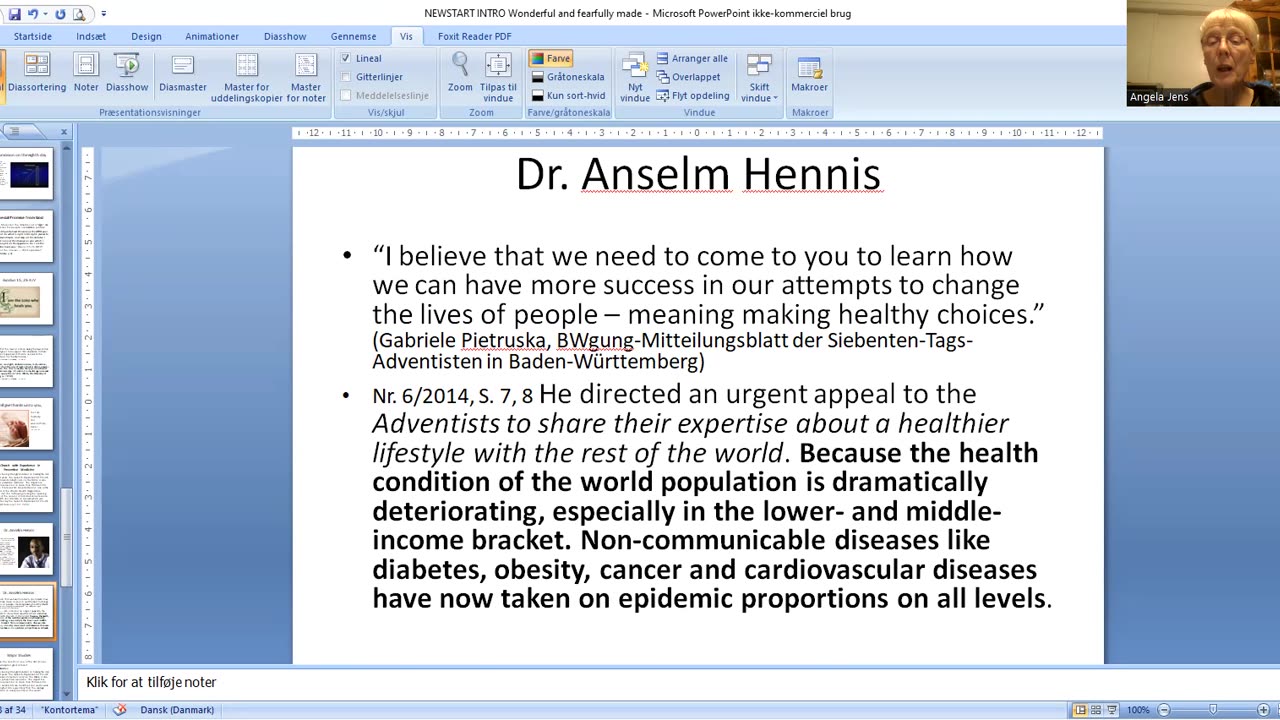Start slideshow from status bar icon

tap(1112, 710)
